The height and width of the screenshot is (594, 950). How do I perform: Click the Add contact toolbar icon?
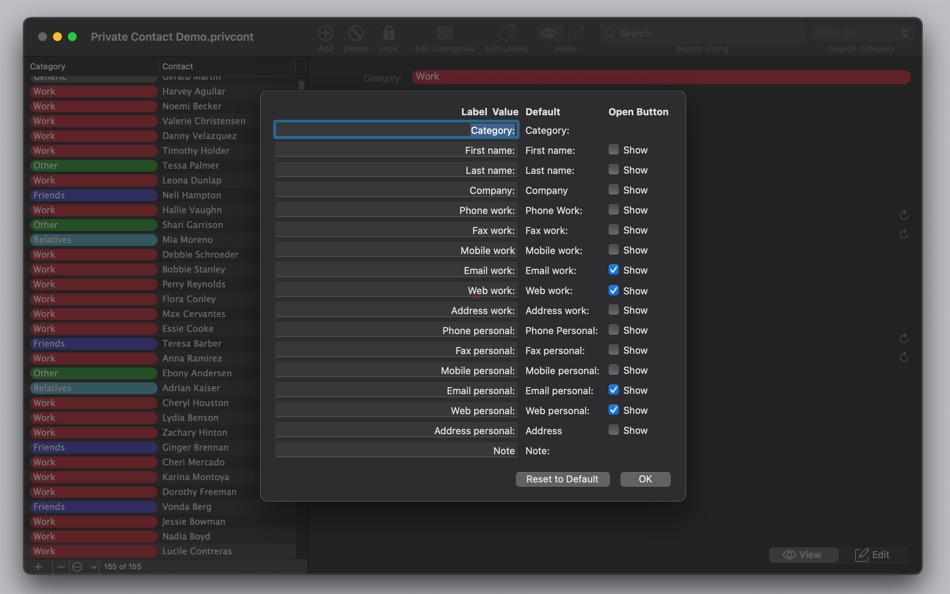click(x=325, y=33)
